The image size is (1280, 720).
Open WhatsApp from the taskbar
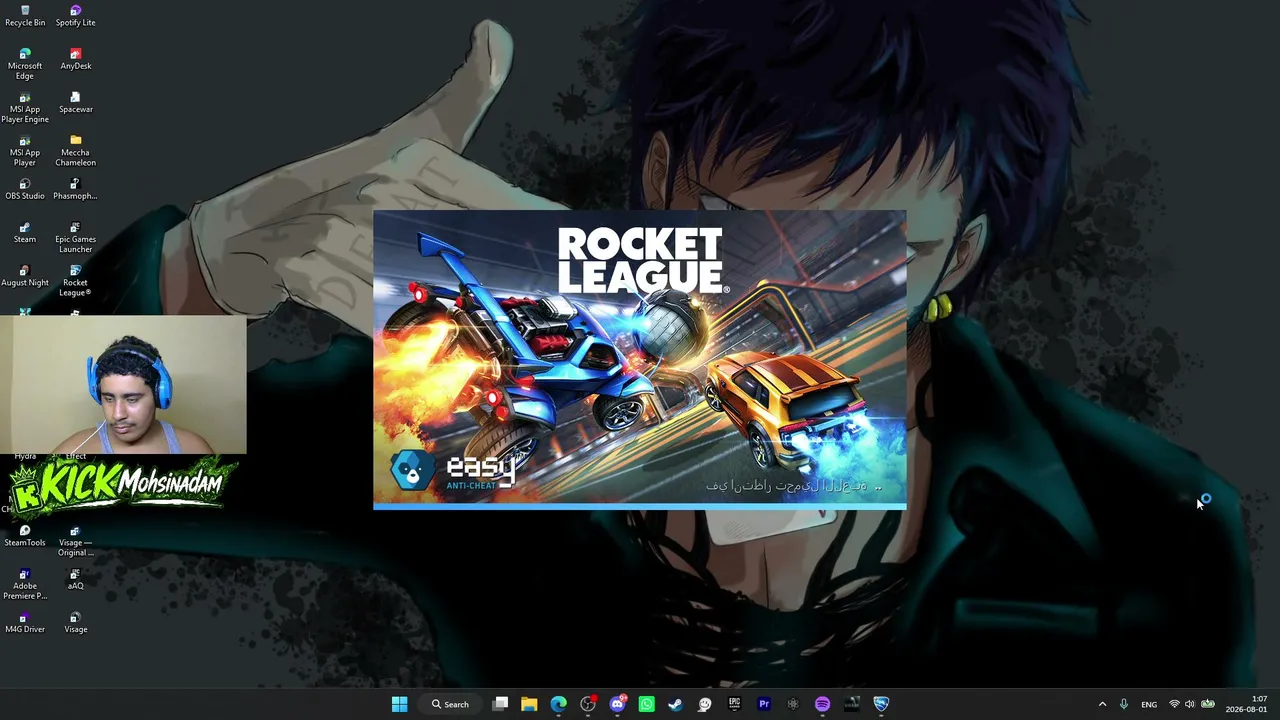click(646, 704)
